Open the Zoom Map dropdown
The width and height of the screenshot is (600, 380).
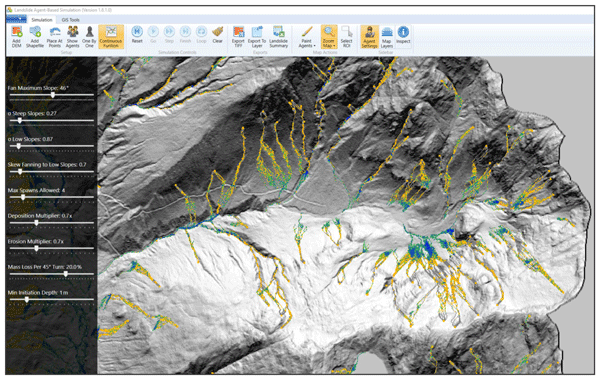click(329, 37)
